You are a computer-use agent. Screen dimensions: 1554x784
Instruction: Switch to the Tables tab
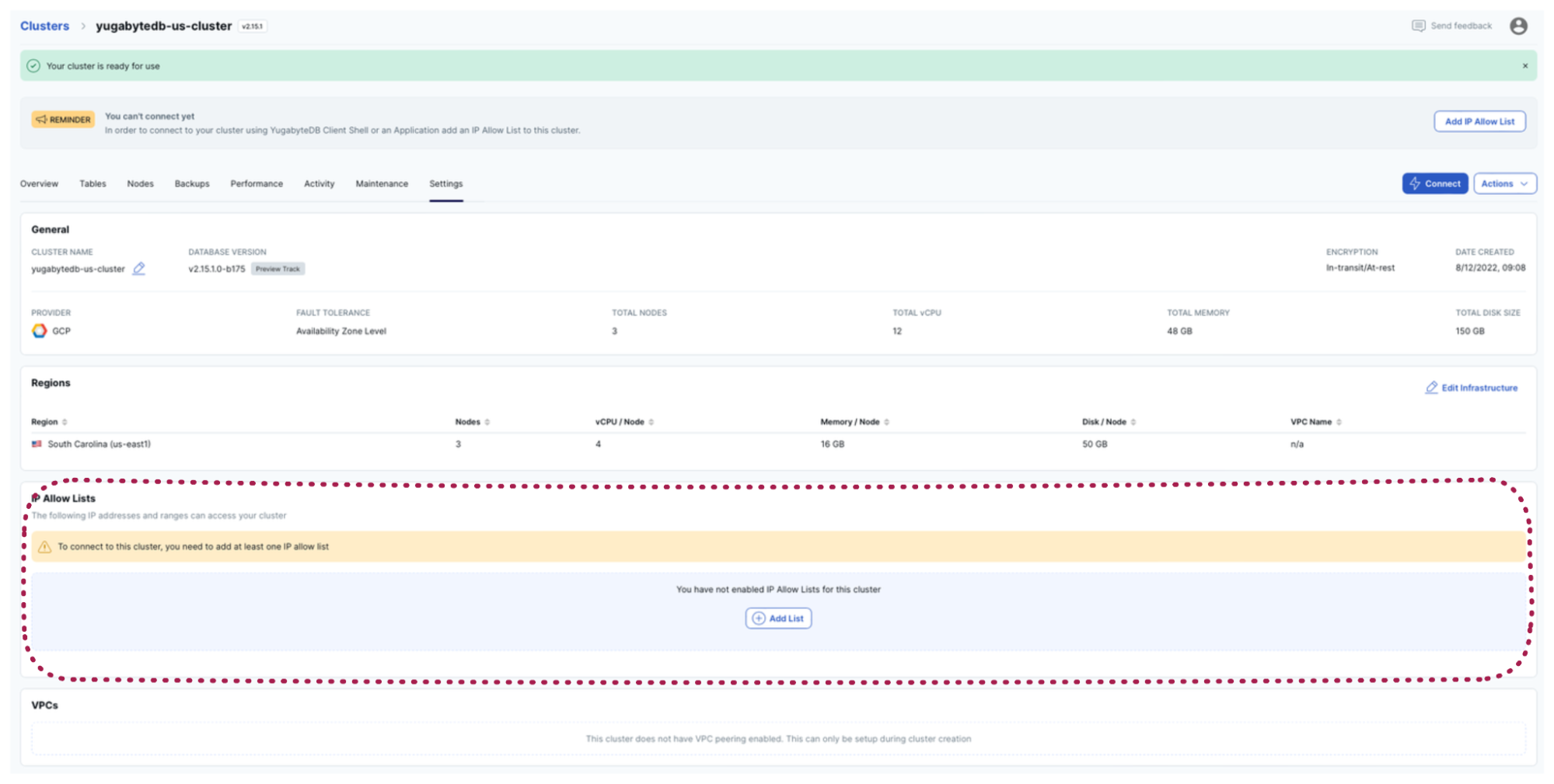93,183
